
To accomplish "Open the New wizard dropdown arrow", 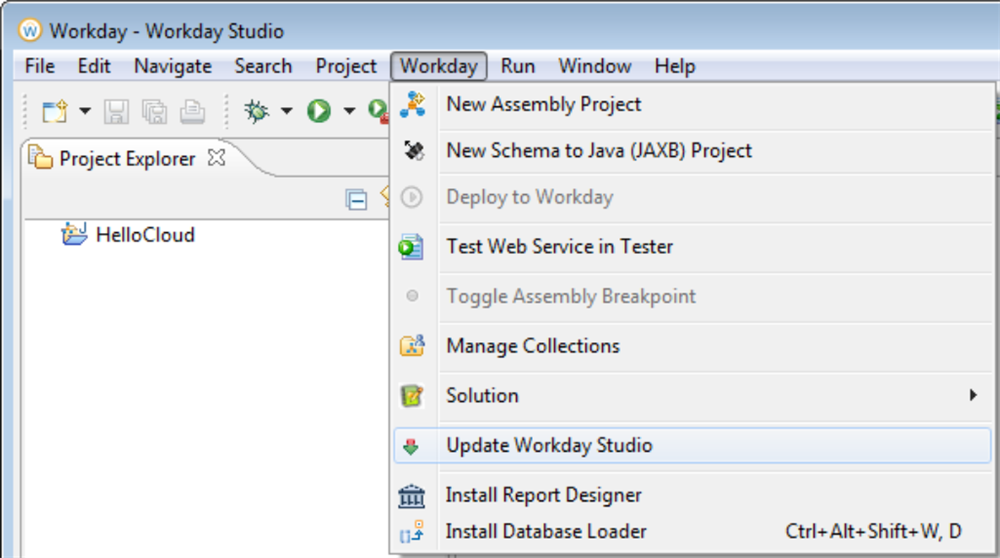I will point(85,112).
